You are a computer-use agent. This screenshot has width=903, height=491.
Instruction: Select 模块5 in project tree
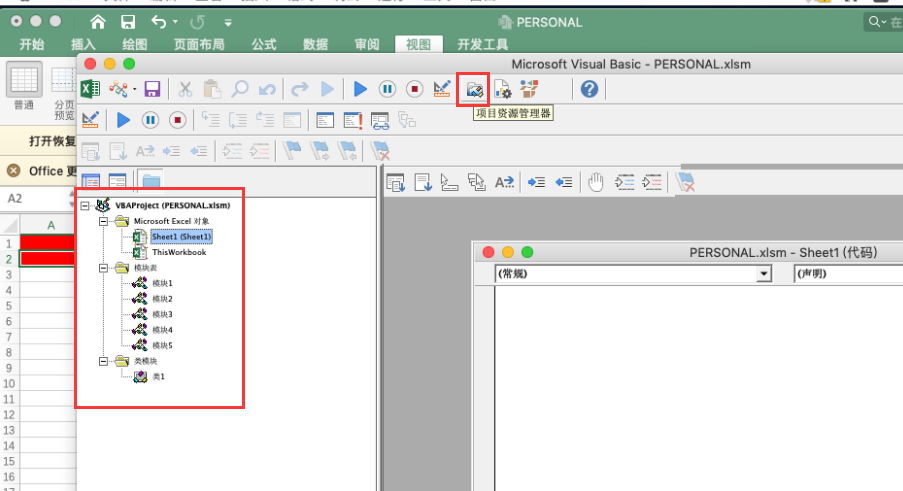(162, 345)
